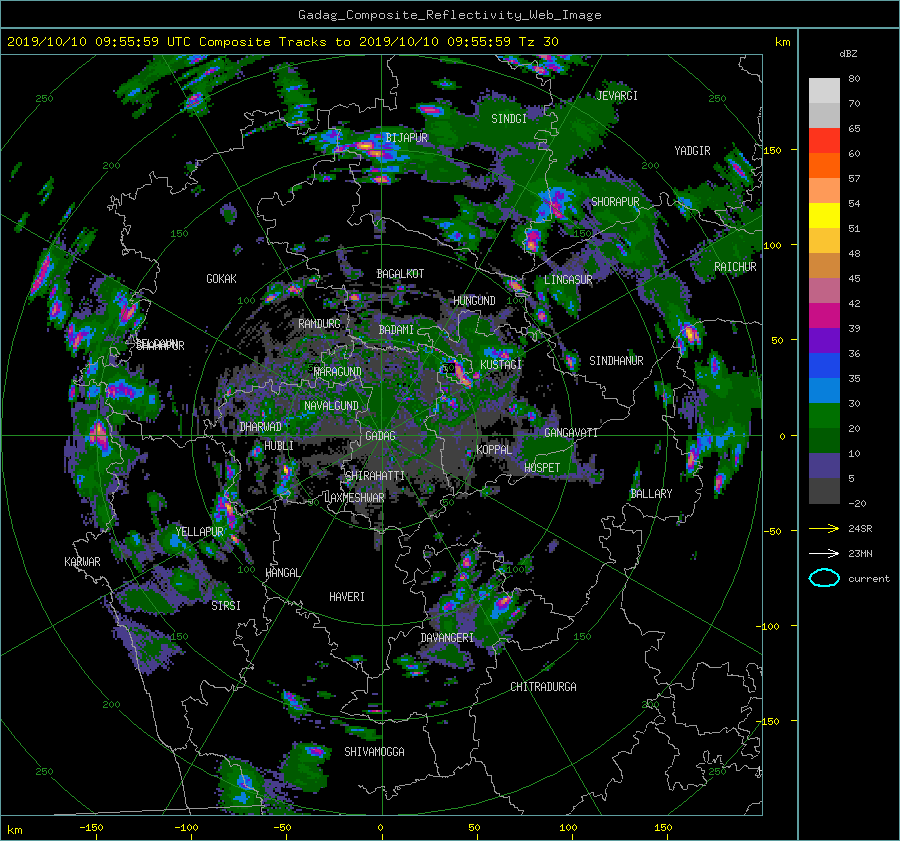Select the magenta 42 dBZ color swatch

pos(824,315)
